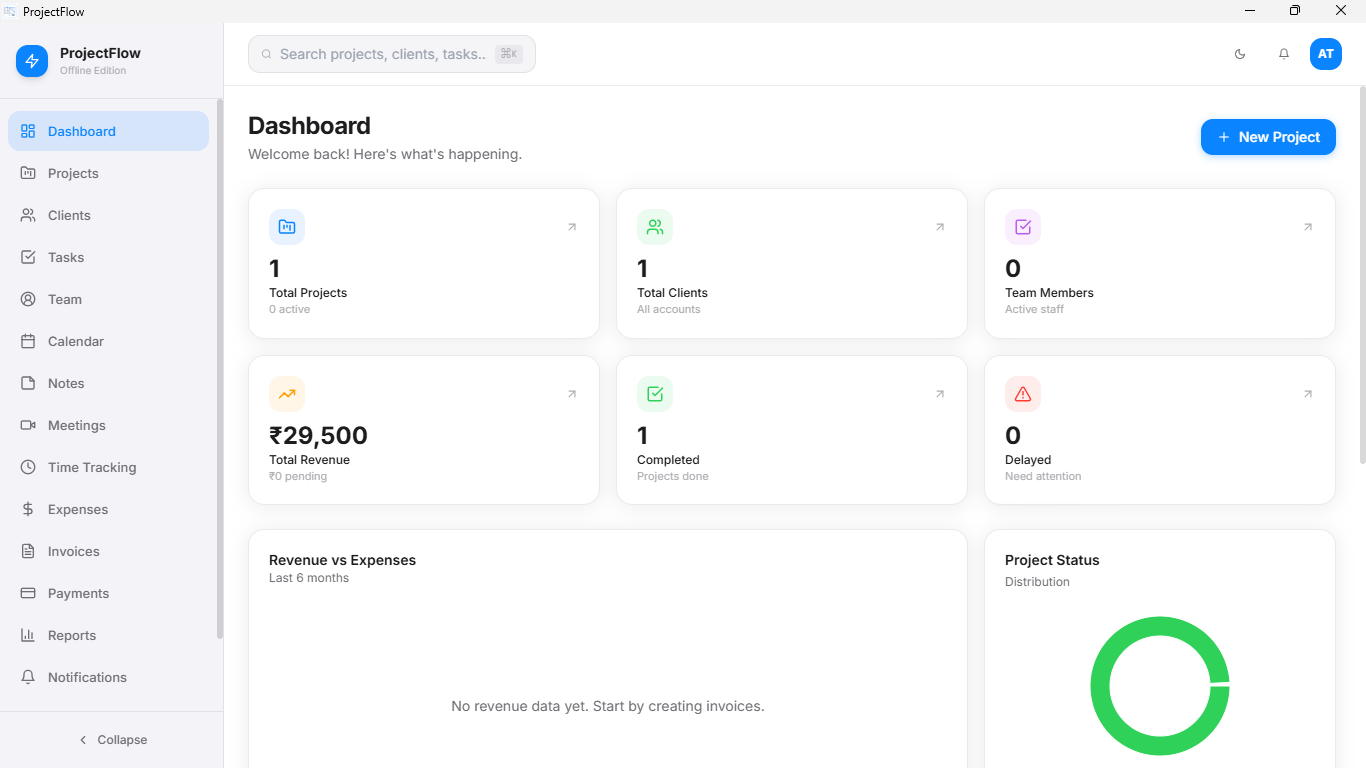This screenshot has height=768, width=1366.
Task: Click the red warning icon on Delayed card
Action: (x=1023, y=394)
